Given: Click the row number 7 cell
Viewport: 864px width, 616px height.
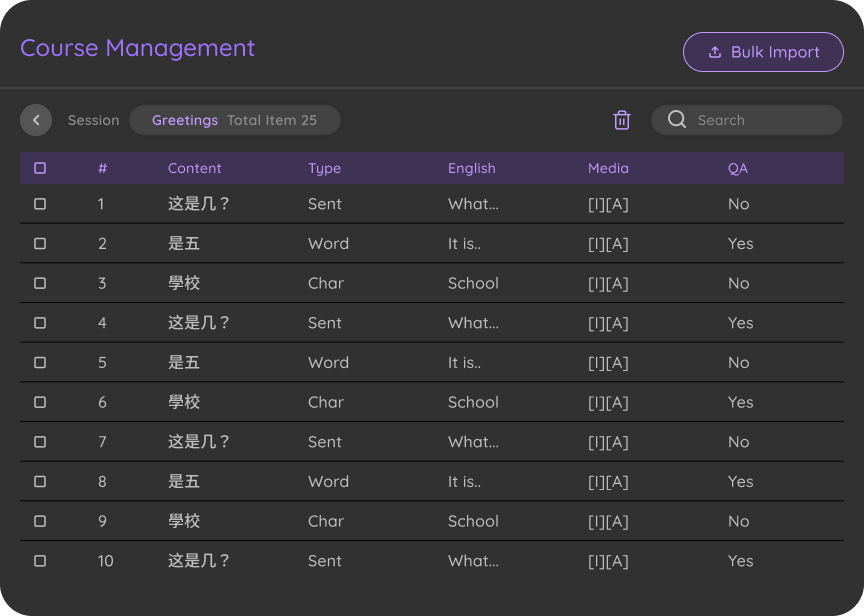Looking at the screenshot, I should (x=102, y=442).
